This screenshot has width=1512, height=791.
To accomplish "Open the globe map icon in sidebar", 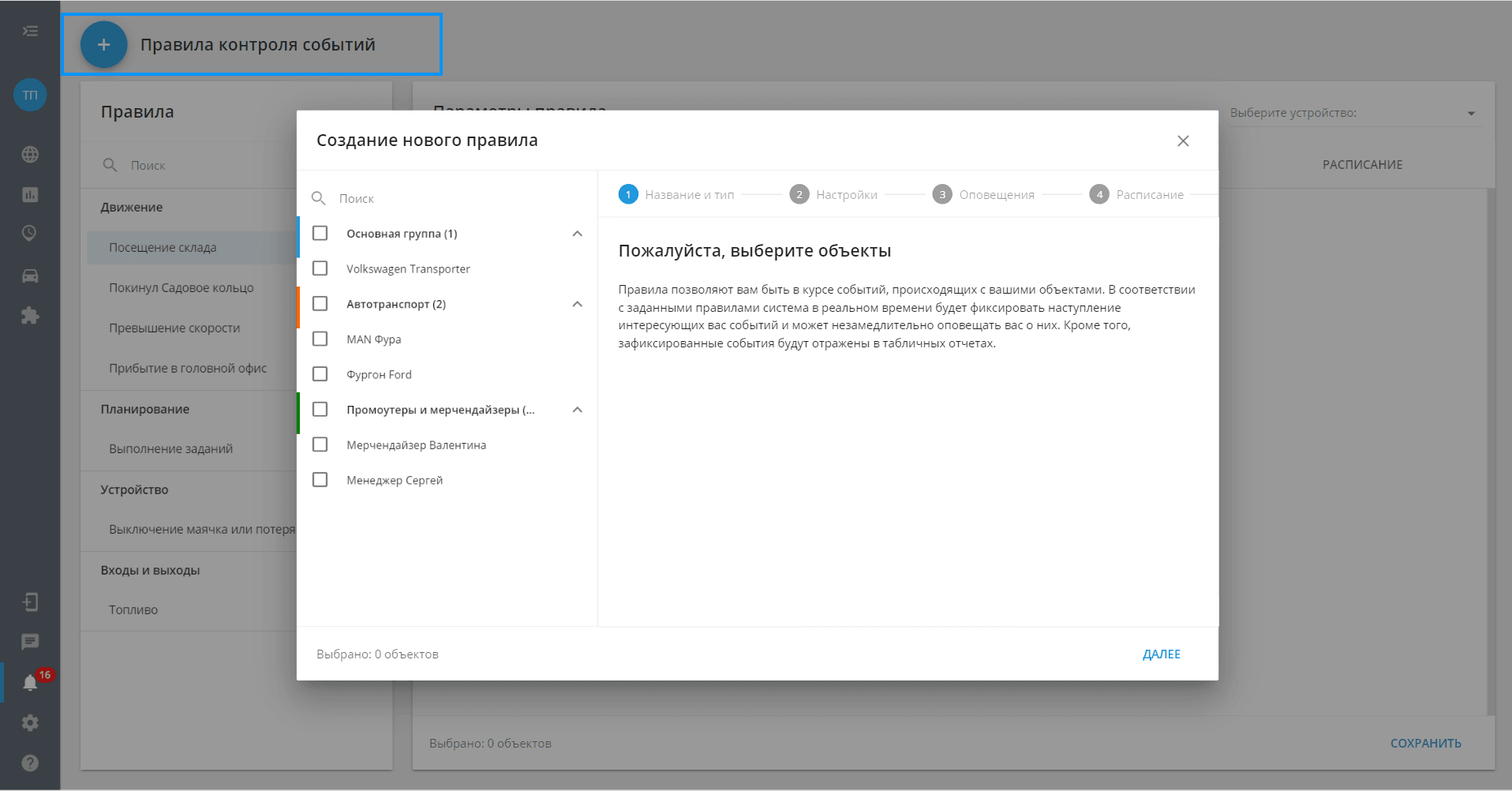I will point(30,155).
